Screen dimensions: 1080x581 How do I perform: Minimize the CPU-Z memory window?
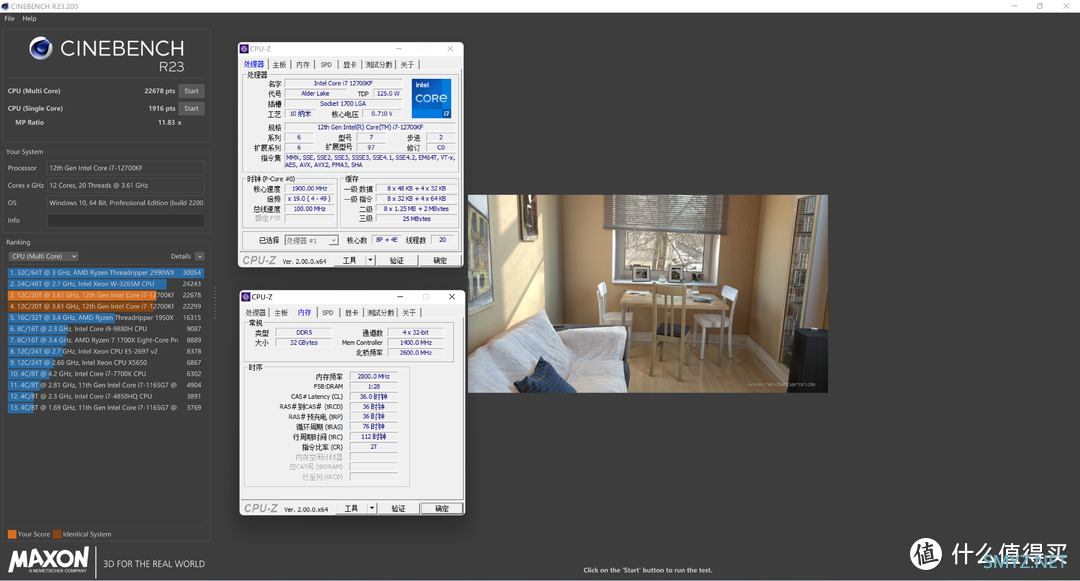point(398,297)
